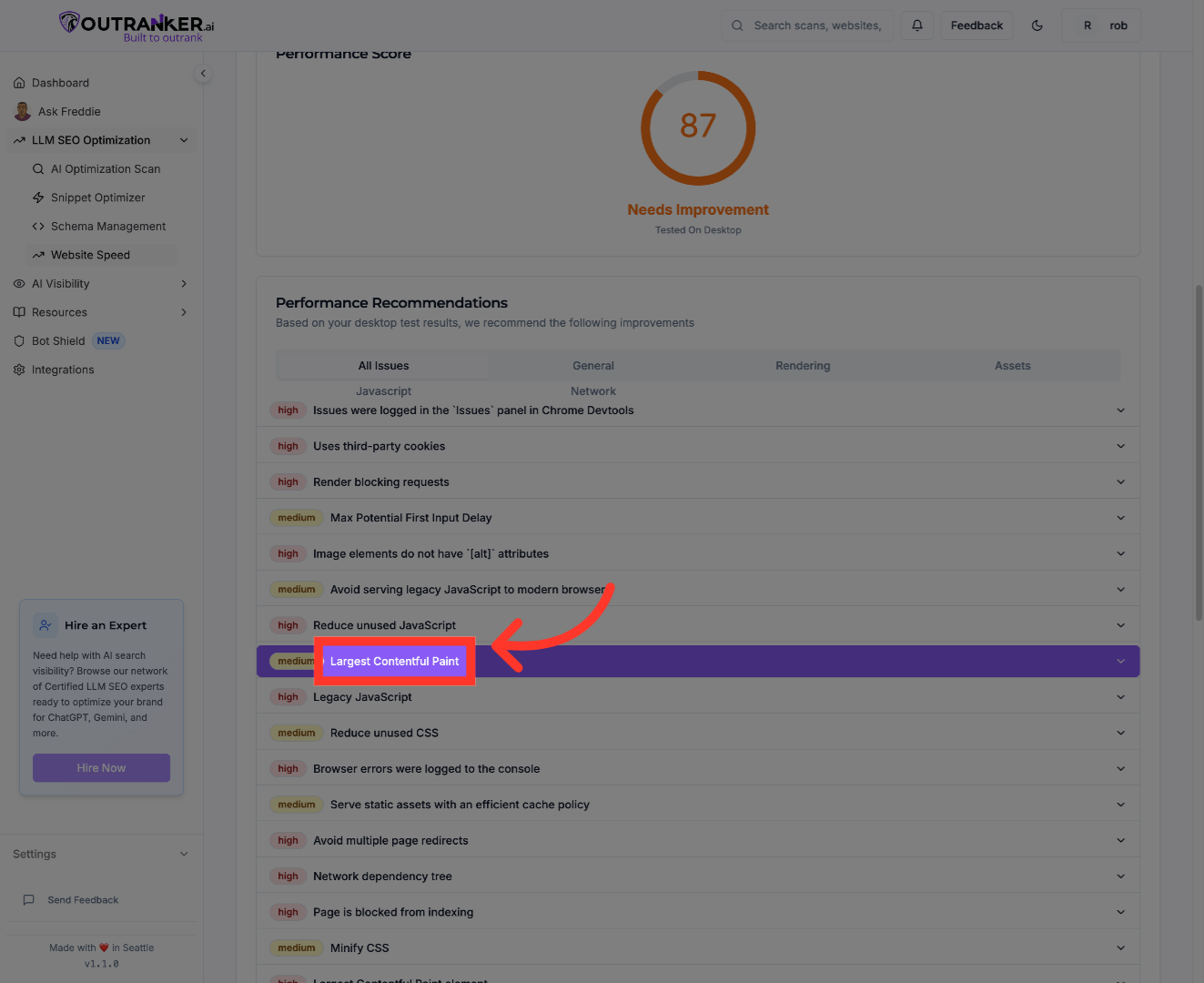Open AI Optimization Scan magnifier icon
The image size is (1204, 983).
click(x=38, y=169)
